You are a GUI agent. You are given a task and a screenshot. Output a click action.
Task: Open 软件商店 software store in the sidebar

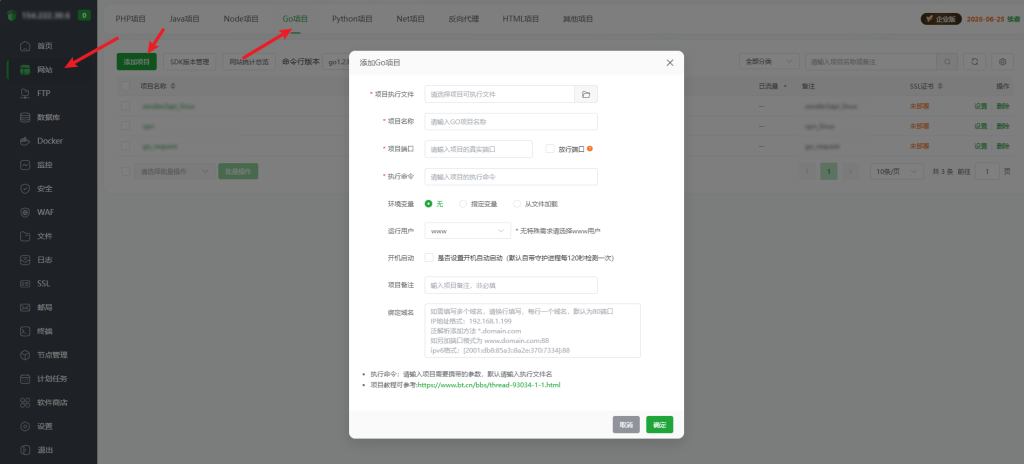[x=52, y=402]
